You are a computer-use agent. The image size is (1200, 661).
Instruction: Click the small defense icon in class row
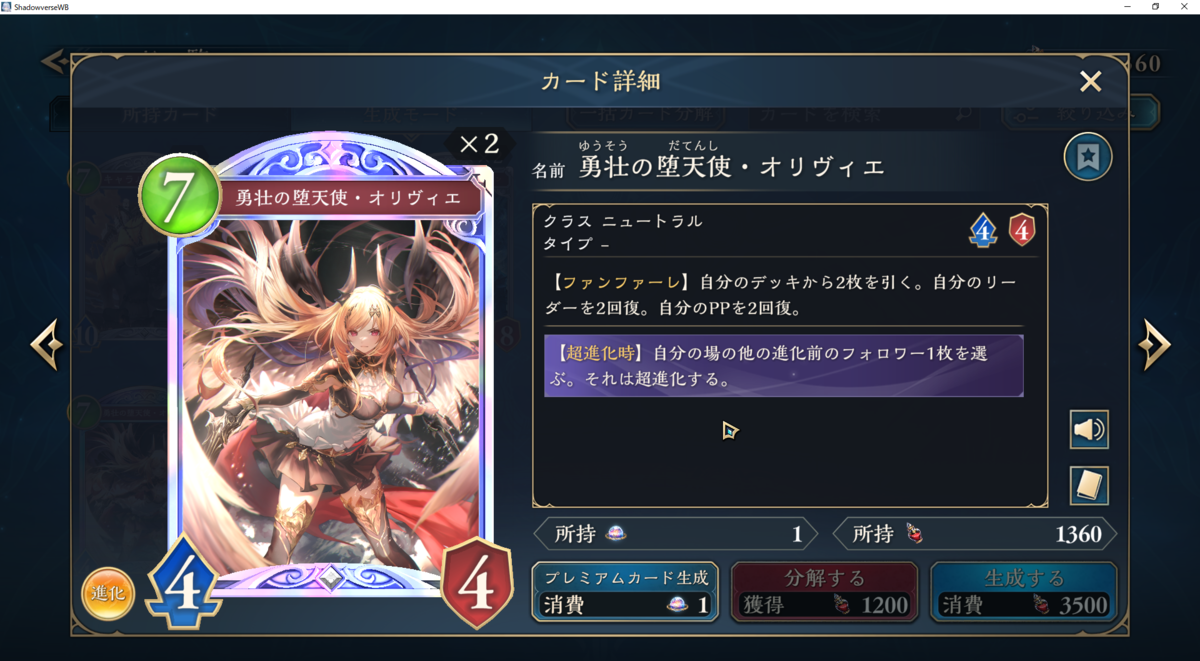(1021, 231)
